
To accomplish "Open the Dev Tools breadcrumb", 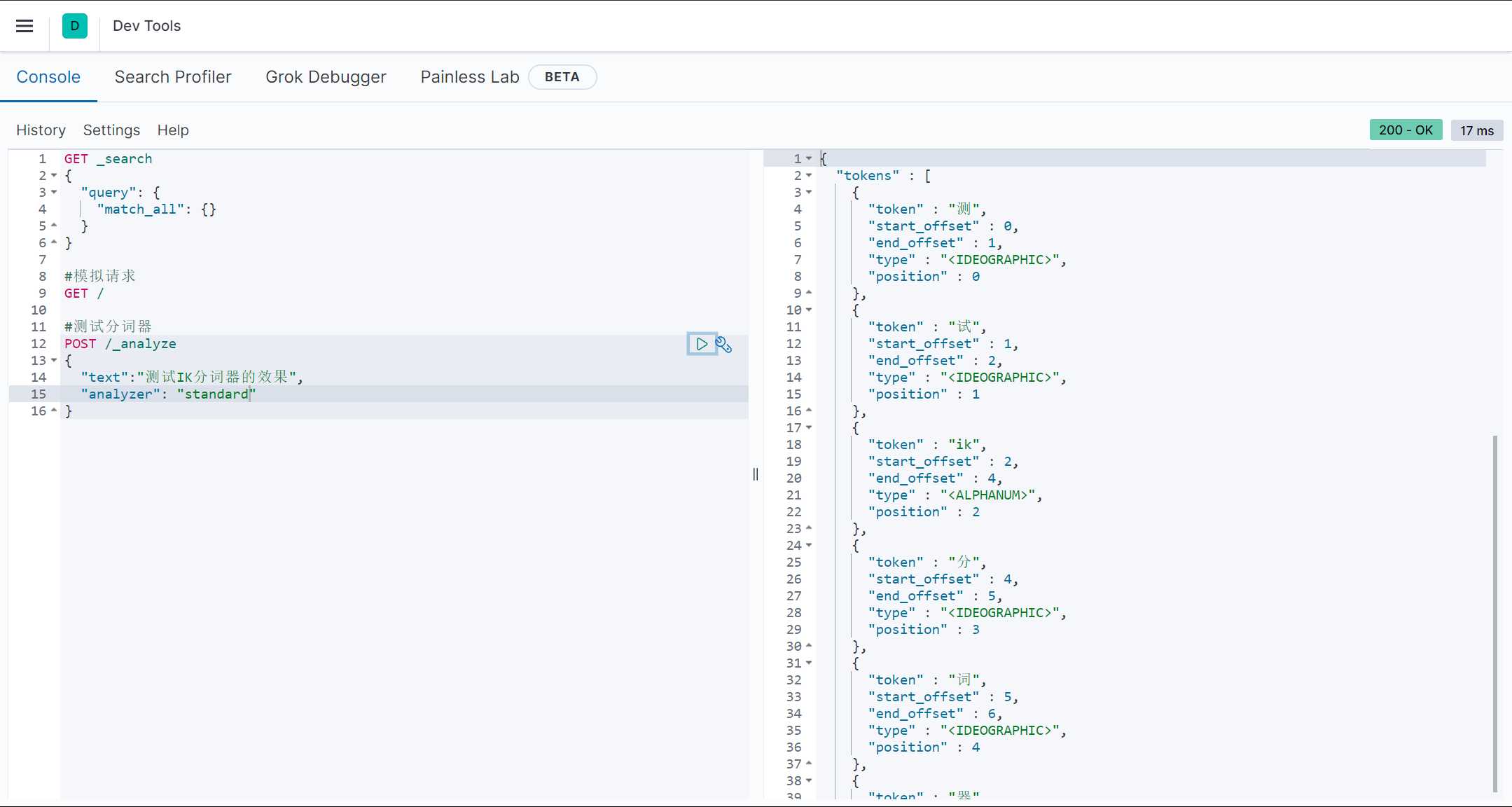I will (146, 26).
